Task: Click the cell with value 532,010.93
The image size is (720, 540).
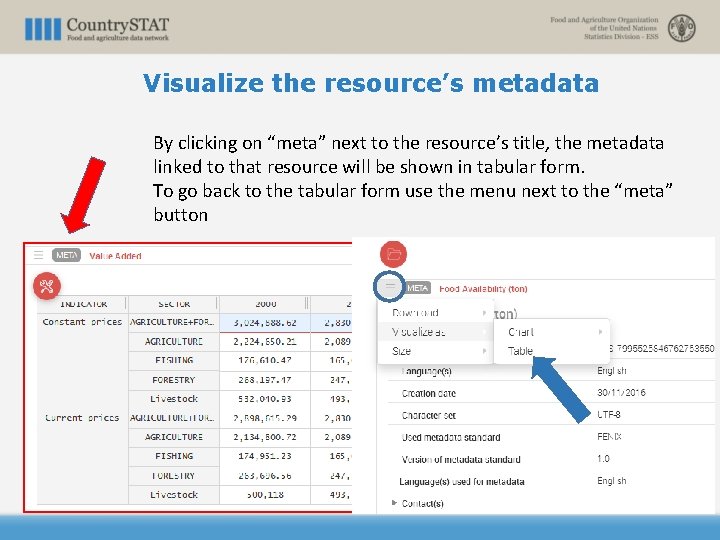Action: coord(265,399)
